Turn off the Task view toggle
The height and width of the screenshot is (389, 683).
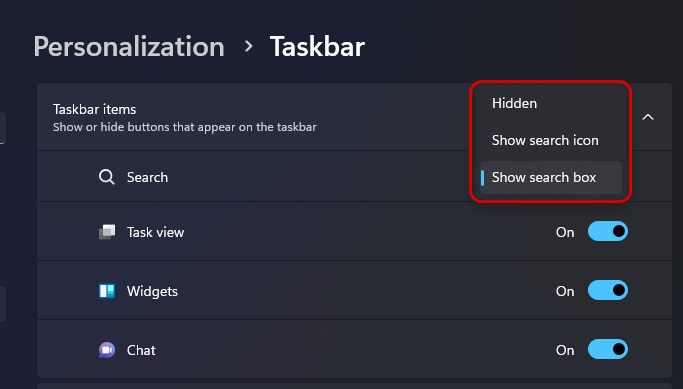(608, 231)
